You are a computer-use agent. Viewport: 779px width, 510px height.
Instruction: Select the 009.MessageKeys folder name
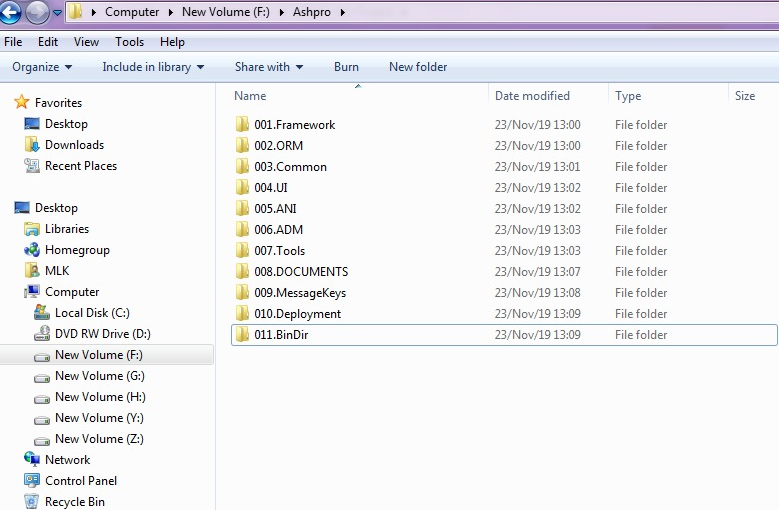coord(300,293)
